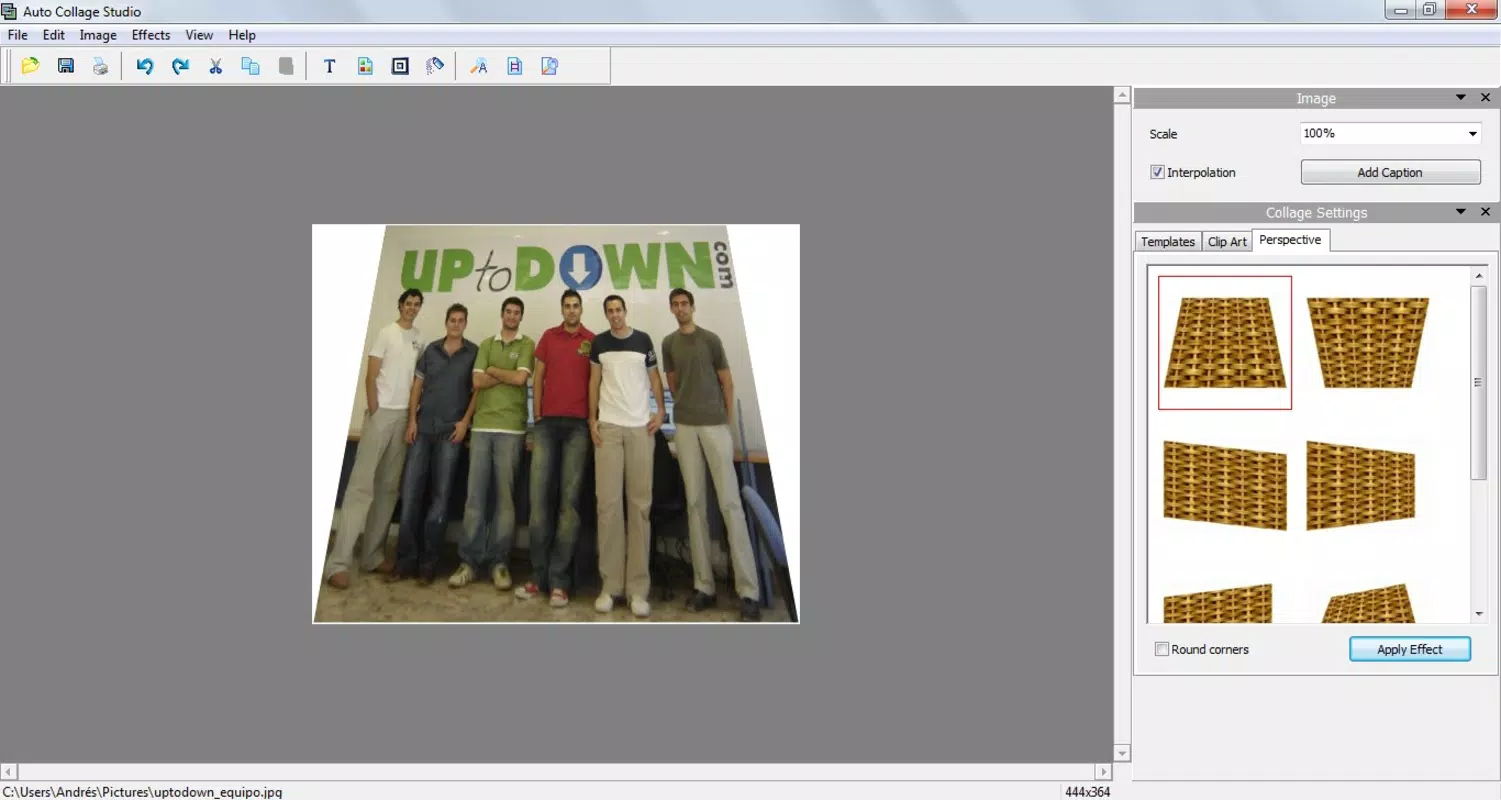Open the Help menu
Screen dimensions: 1501x800
242,35
